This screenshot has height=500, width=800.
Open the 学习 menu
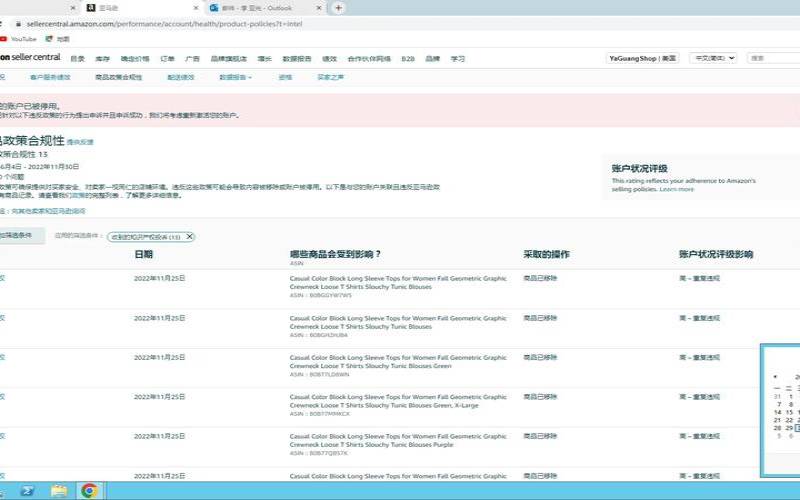[458, 59]
